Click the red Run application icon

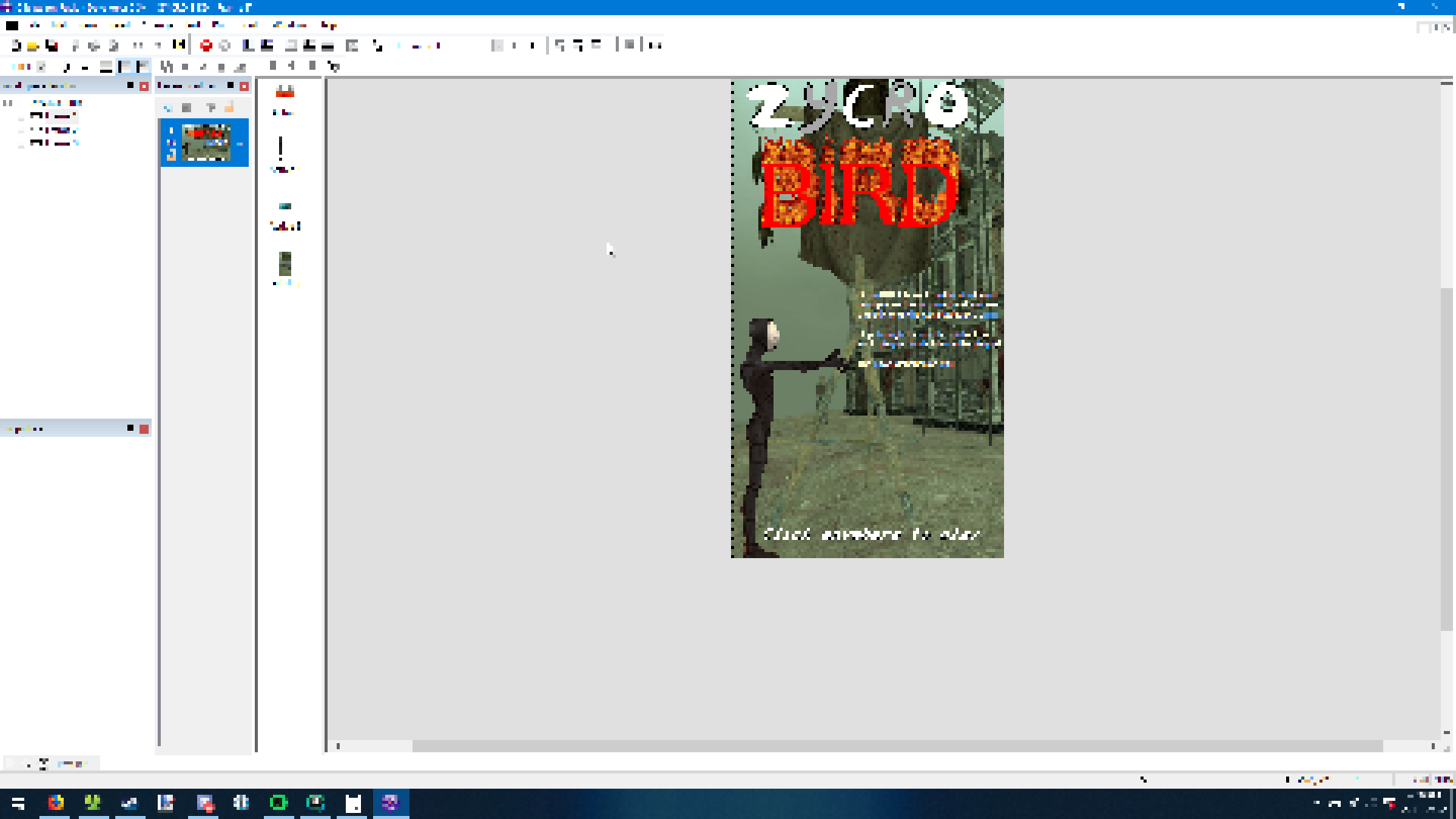(206, 45)
